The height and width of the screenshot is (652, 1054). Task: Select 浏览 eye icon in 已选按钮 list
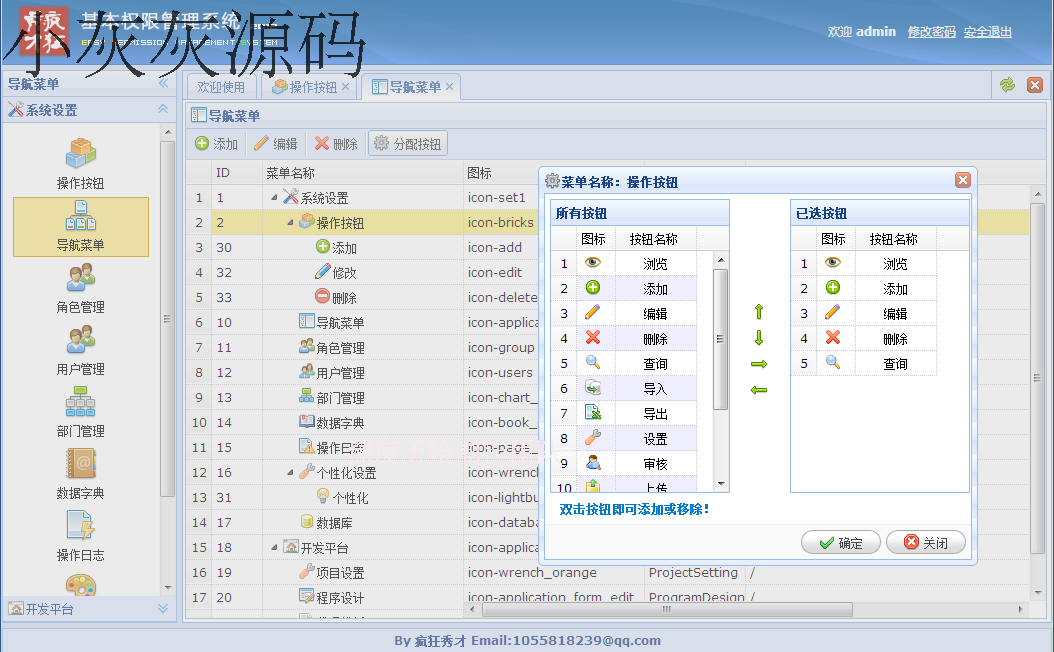click(x=832, y=263)
